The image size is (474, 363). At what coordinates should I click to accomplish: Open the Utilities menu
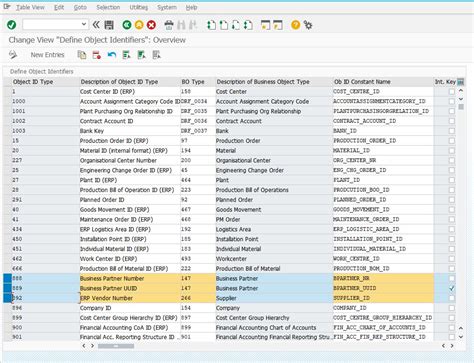pyautogui.click(x=139, y=7)
